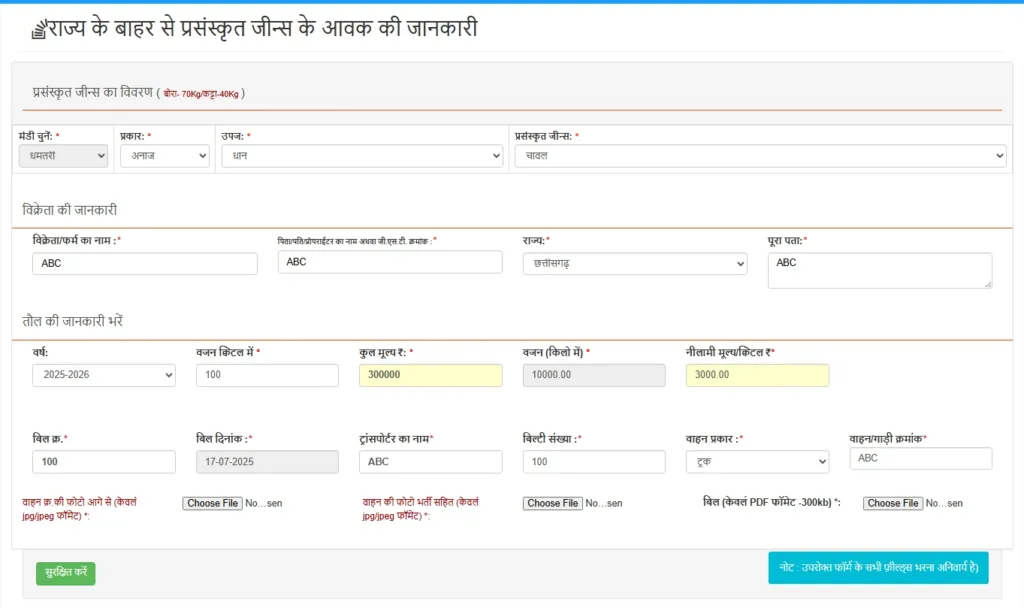Choose File for vehicle number front photo
The height and width of the screenshot is (608, 1024).
coord(212,504)
